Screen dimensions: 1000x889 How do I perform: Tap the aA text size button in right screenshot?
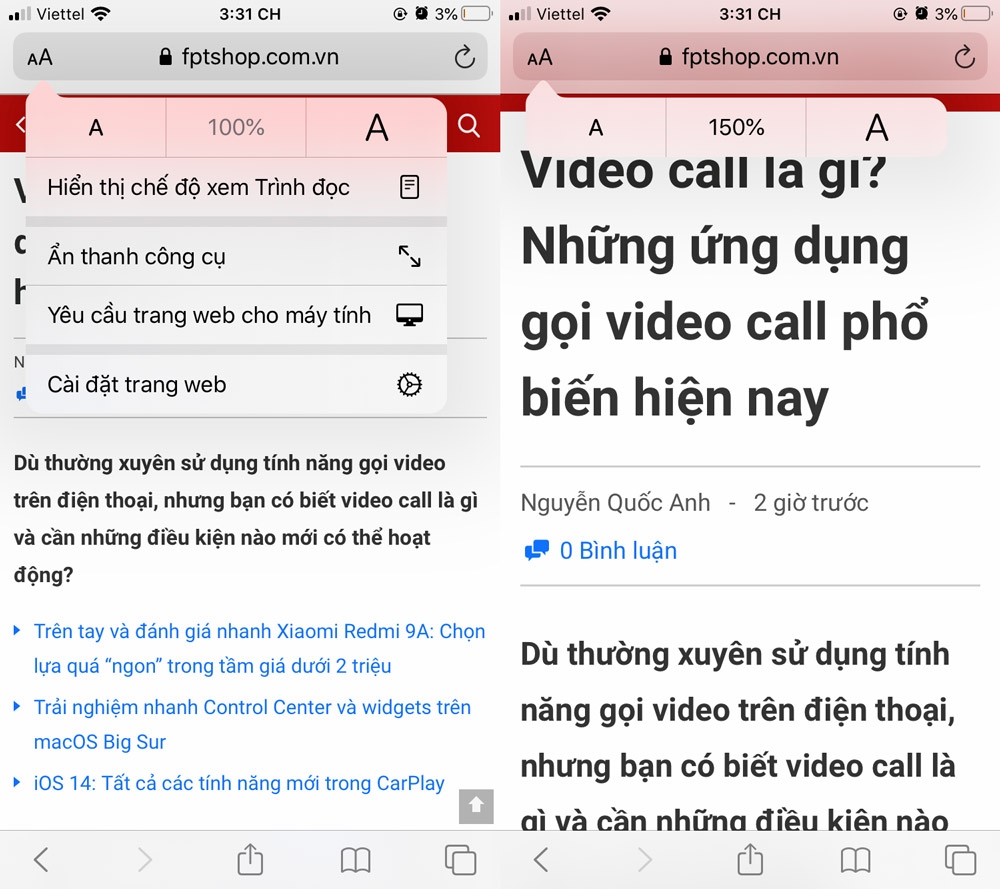[x=540, y=57]
